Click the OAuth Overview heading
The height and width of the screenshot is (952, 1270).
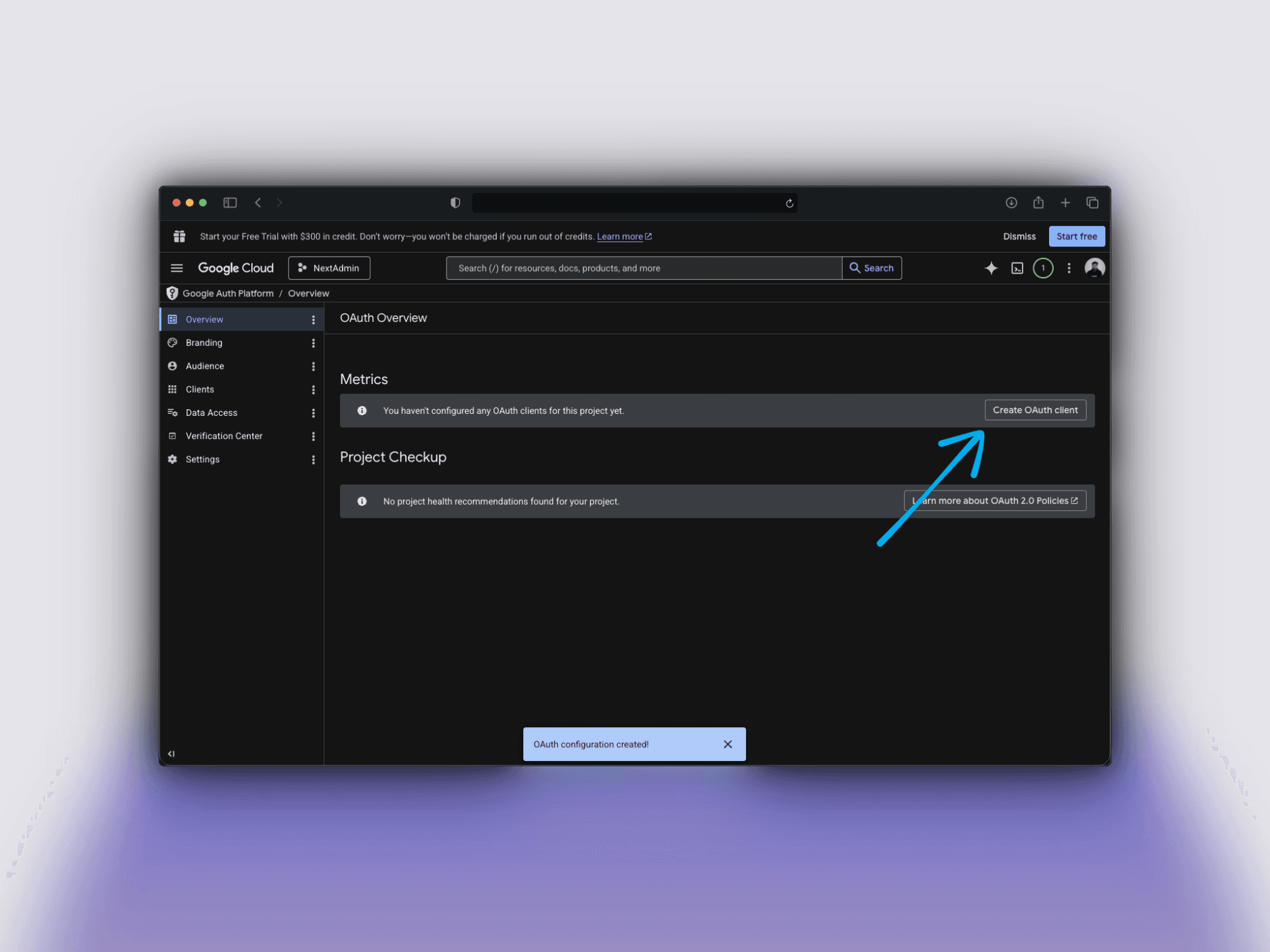pos(384,318)
